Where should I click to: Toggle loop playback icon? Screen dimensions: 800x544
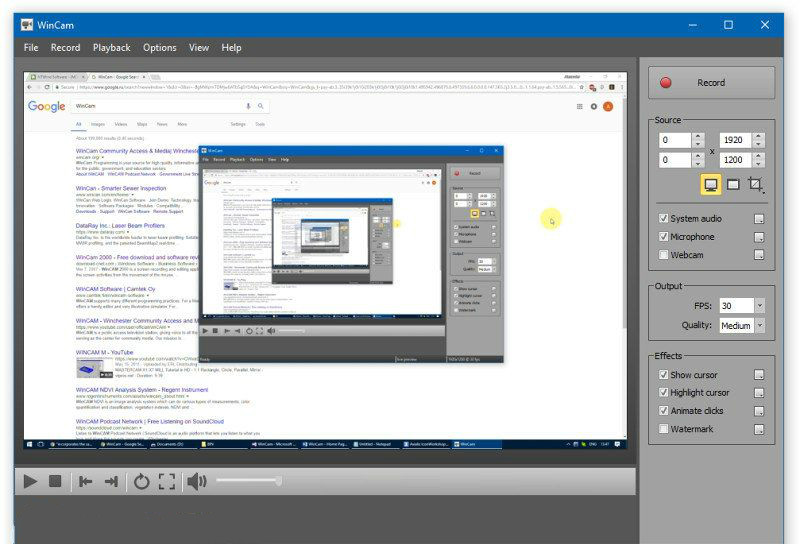[141, 481]
